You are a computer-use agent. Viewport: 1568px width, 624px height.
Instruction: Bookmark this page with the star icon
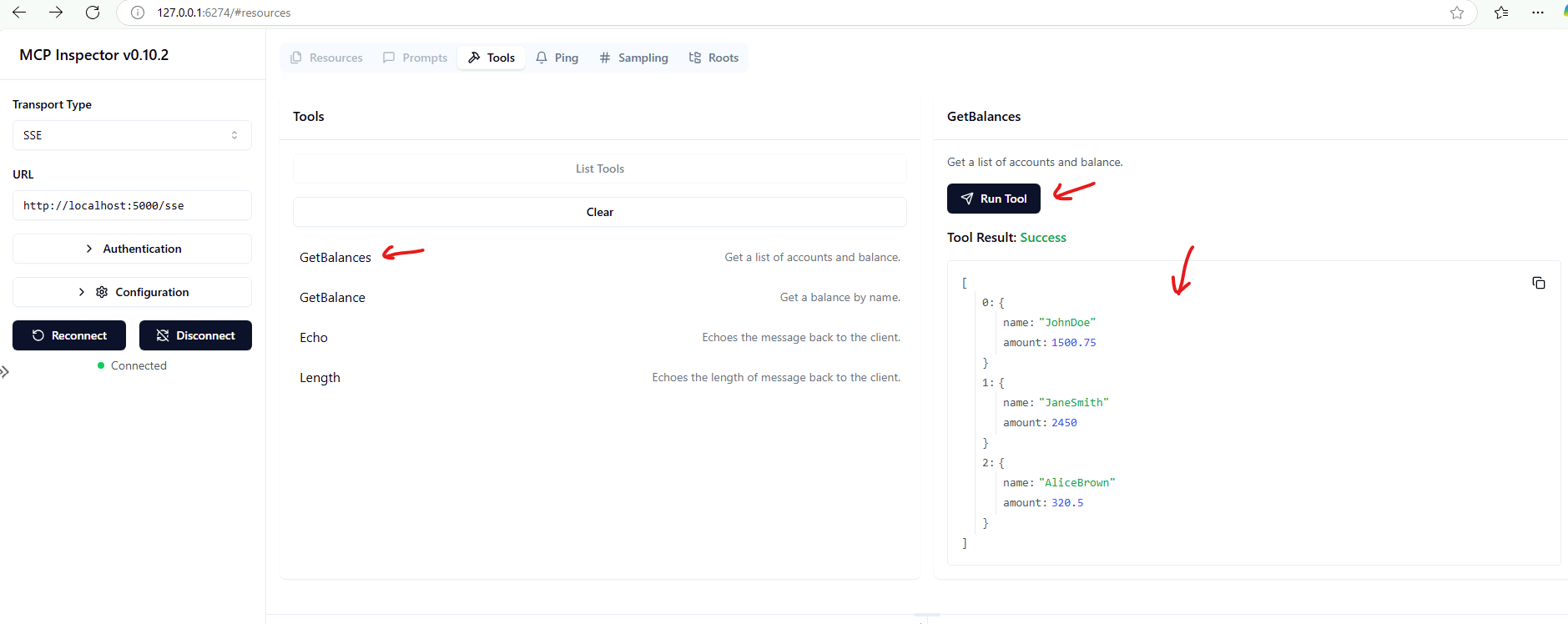1457,13
